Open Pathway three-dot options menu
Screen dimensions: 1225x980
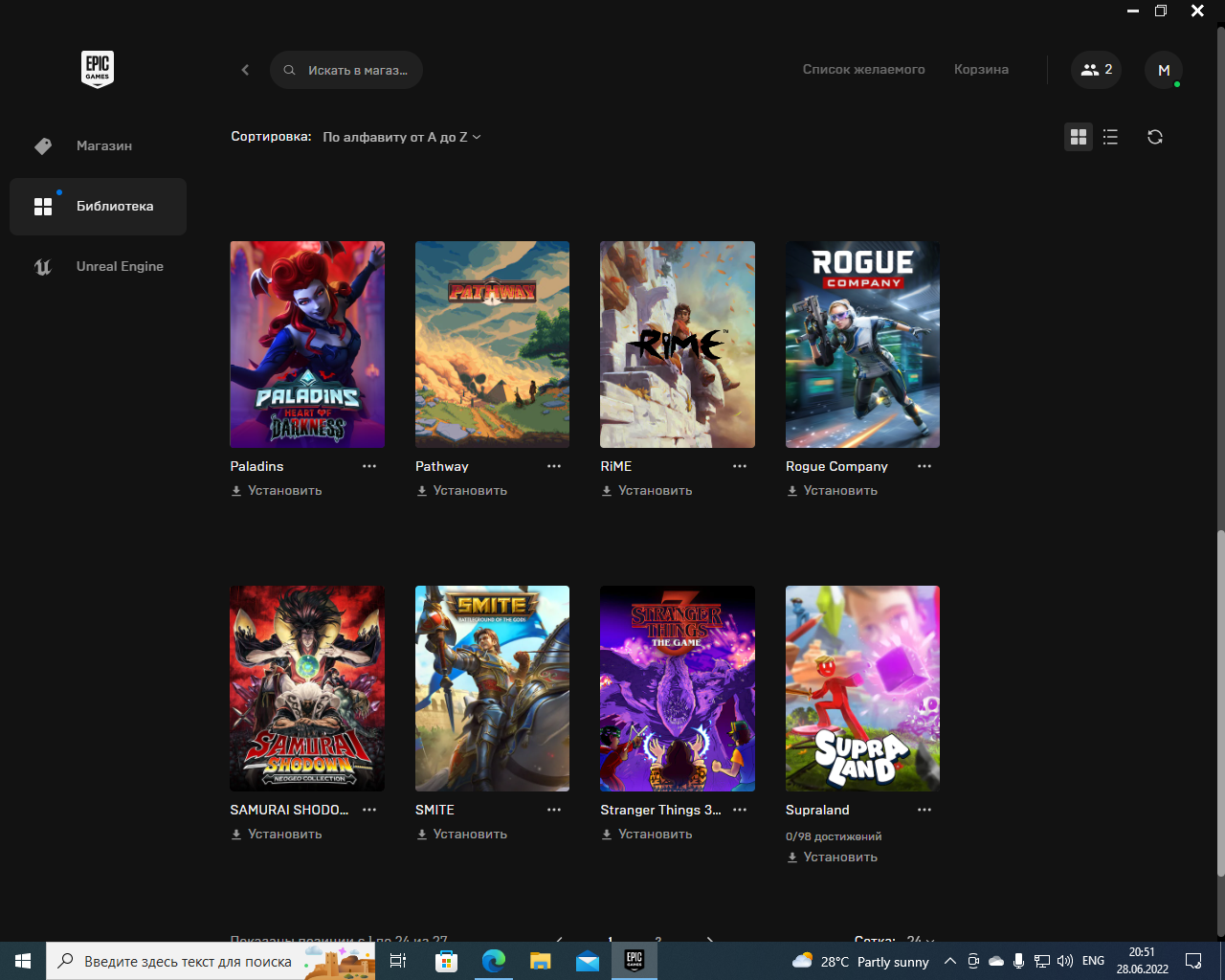click(554, 466)
